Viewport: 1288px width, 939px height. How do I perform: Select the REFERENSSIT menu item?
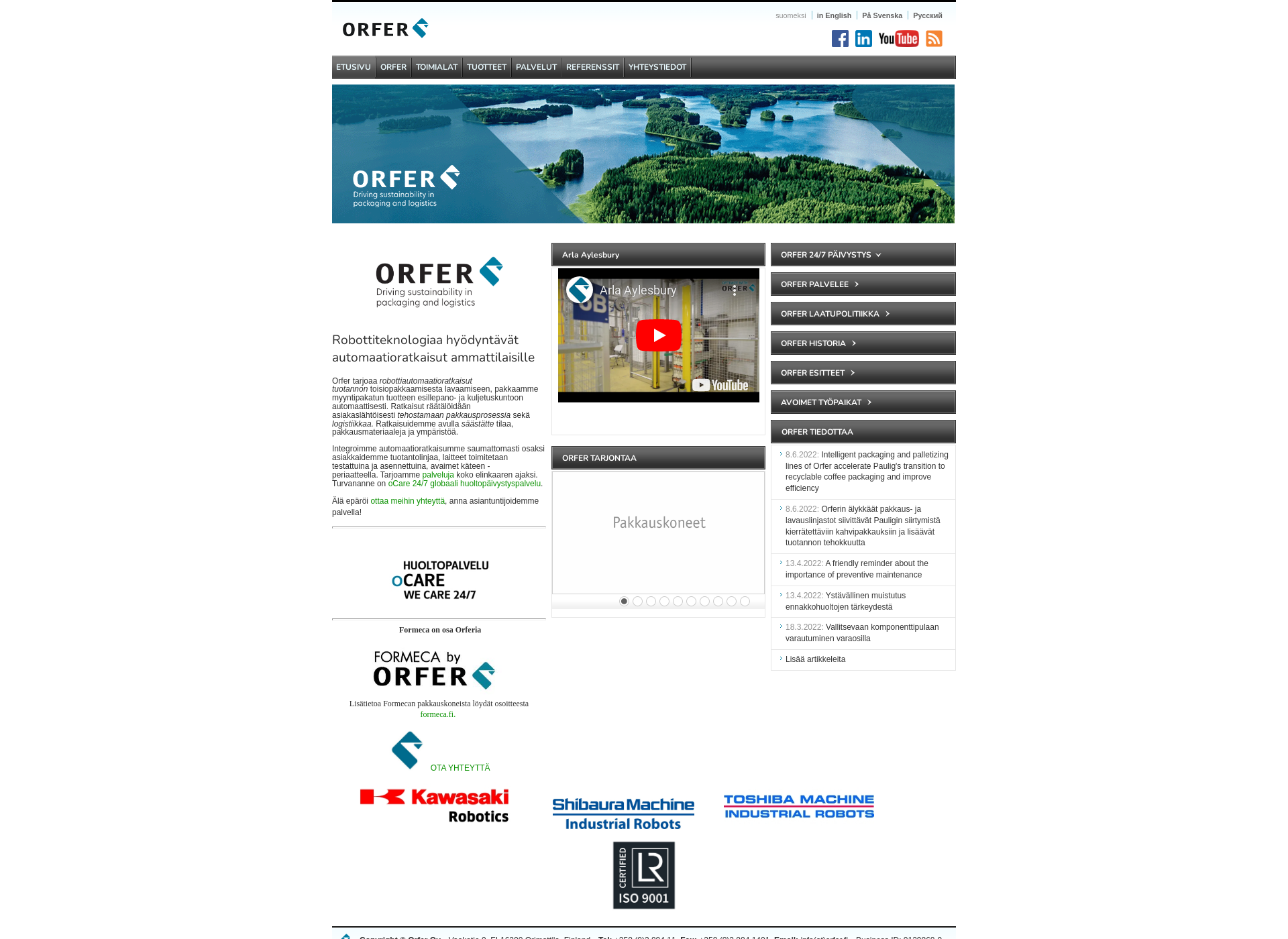(x=591, y=66)
